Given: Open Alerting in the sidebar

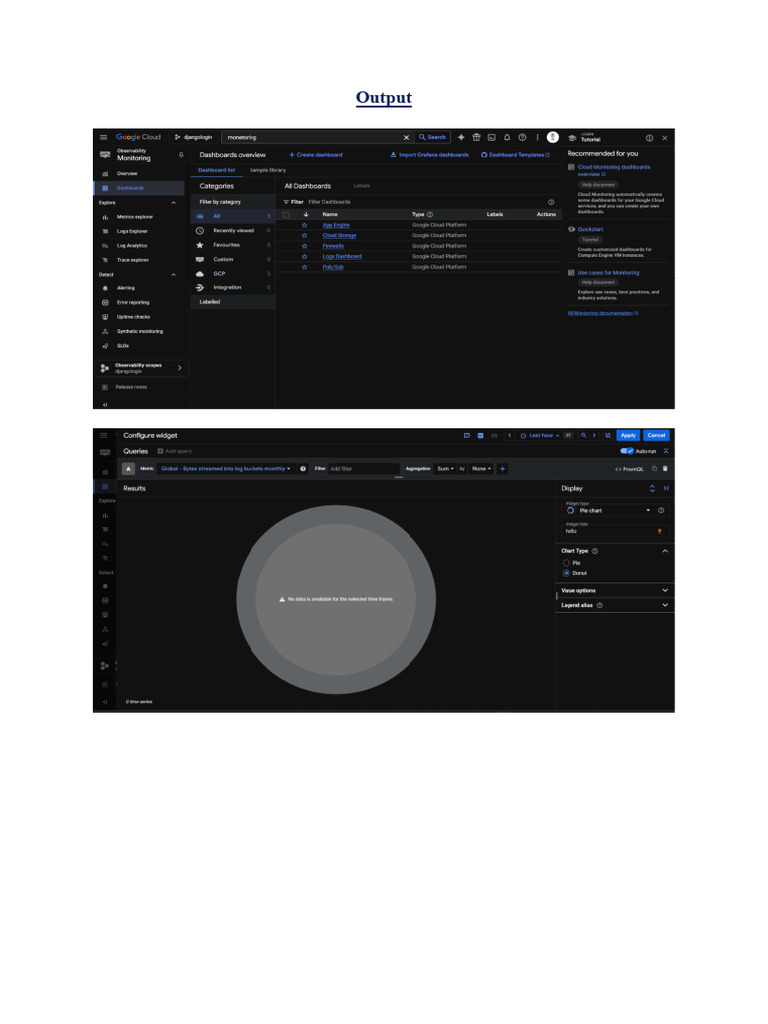Looking at the screenshot, I should click(x=125, y=288).
